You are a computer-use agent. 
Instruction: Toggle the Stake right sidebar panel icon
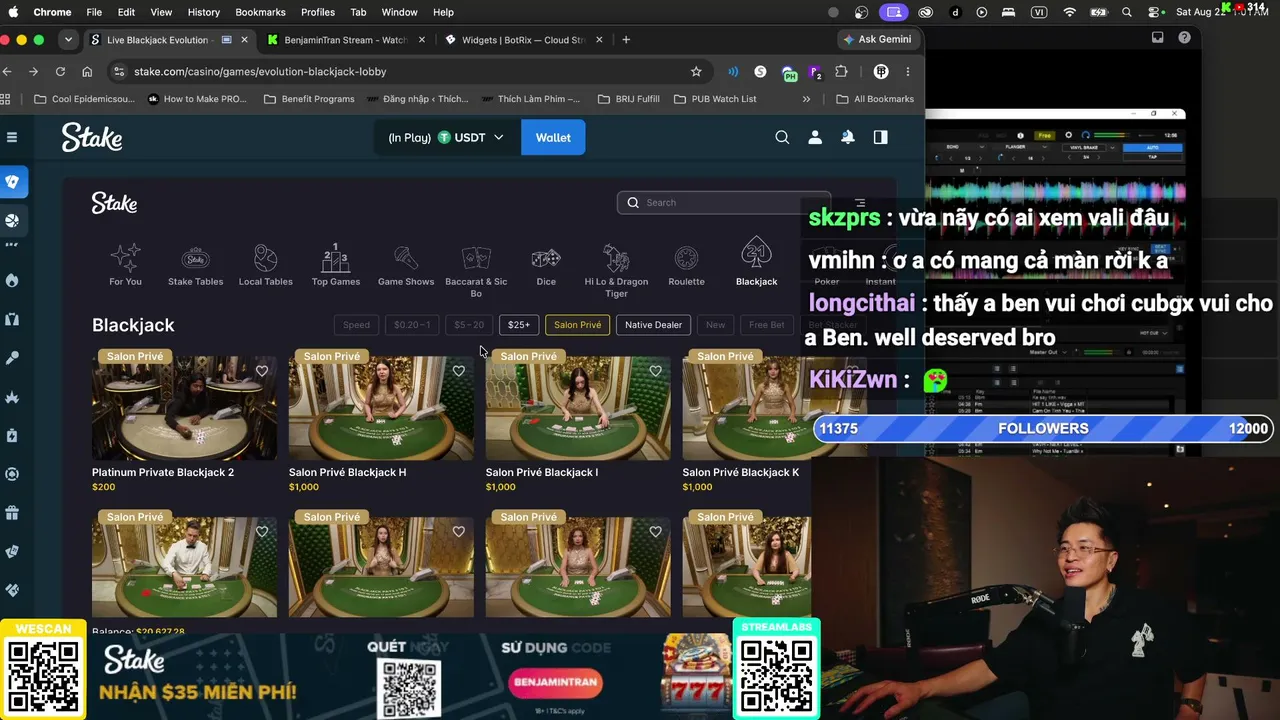(880, 137)
